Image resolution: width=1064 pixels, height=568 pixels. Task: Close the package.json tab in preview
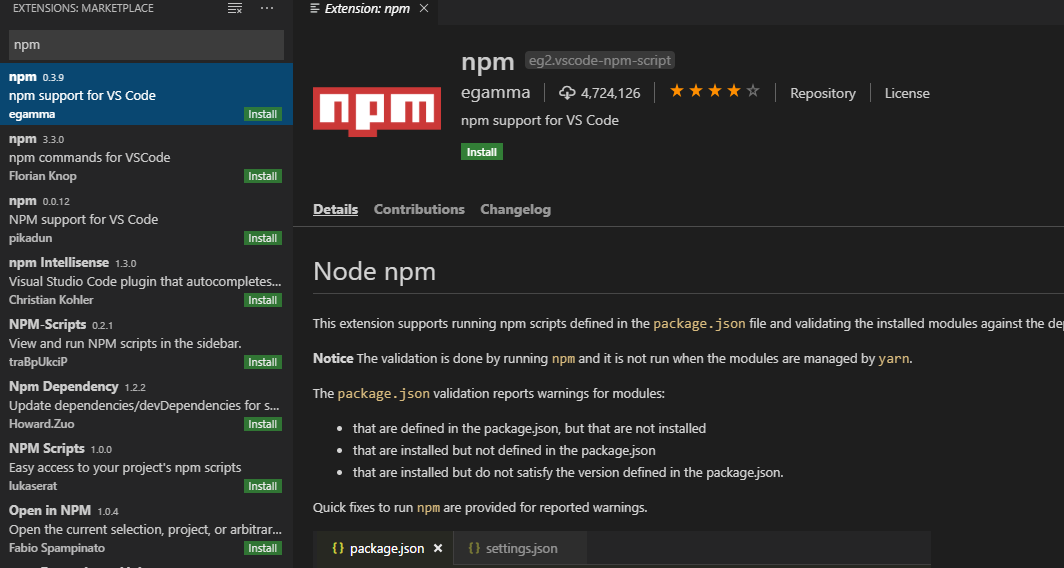(x=438, y=548)
